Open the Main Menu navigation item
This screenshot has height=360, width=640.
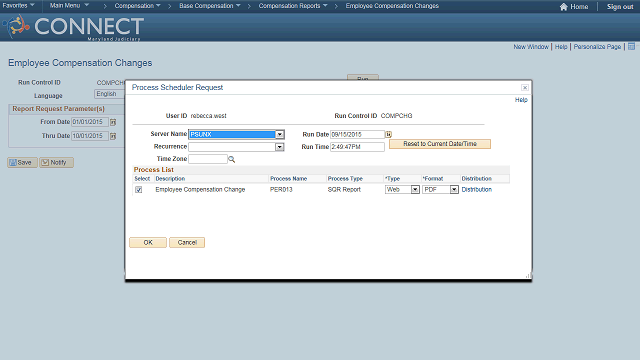(x=69, y=6)
